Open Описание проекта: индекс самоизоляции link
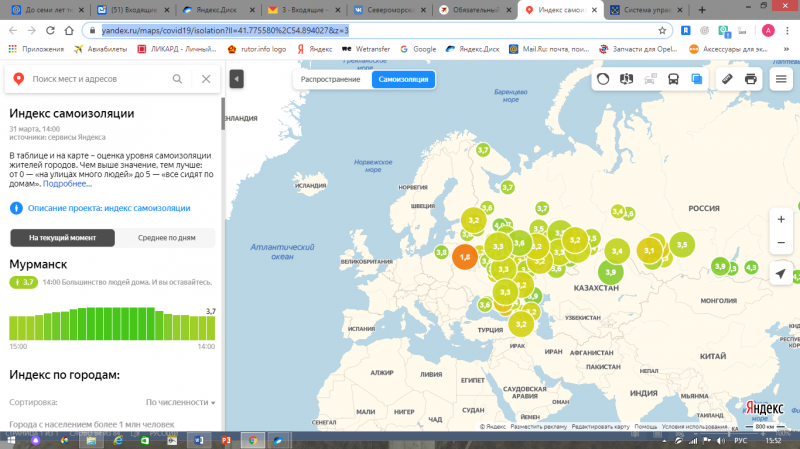 pyautogui.click(x=109, y=208)
